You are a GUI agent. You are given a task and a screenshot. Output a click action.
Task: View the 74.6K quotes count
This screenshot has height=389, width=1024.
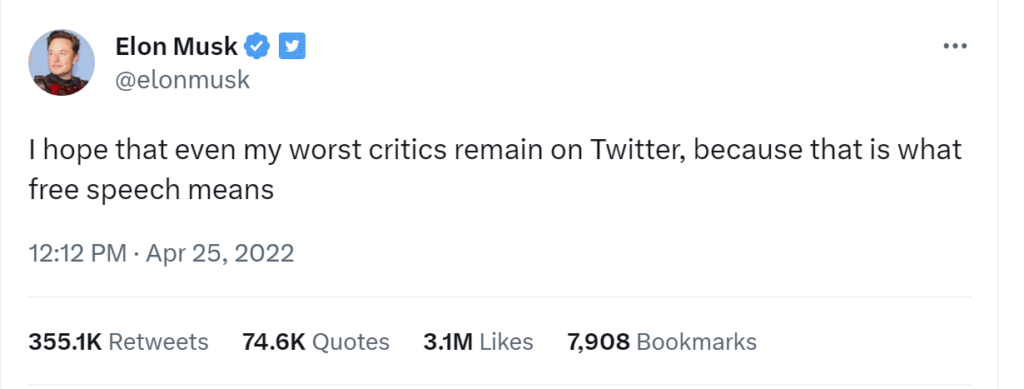274,342
